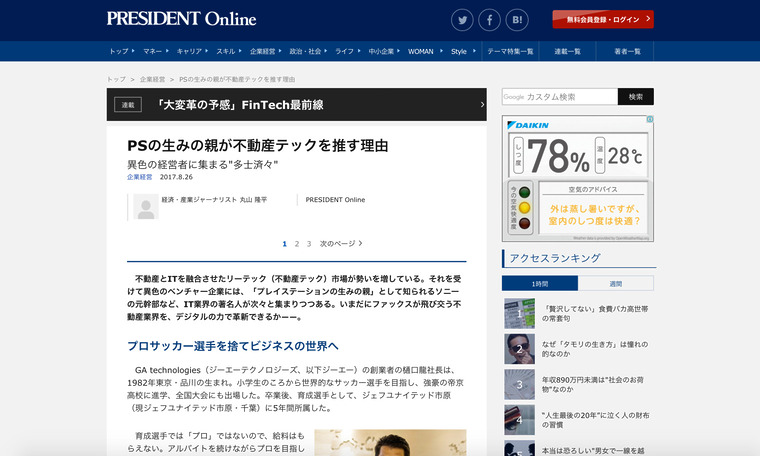Click the Google custom search field
The height and width of the screenshot is (456, 760).
coord(559,97)
